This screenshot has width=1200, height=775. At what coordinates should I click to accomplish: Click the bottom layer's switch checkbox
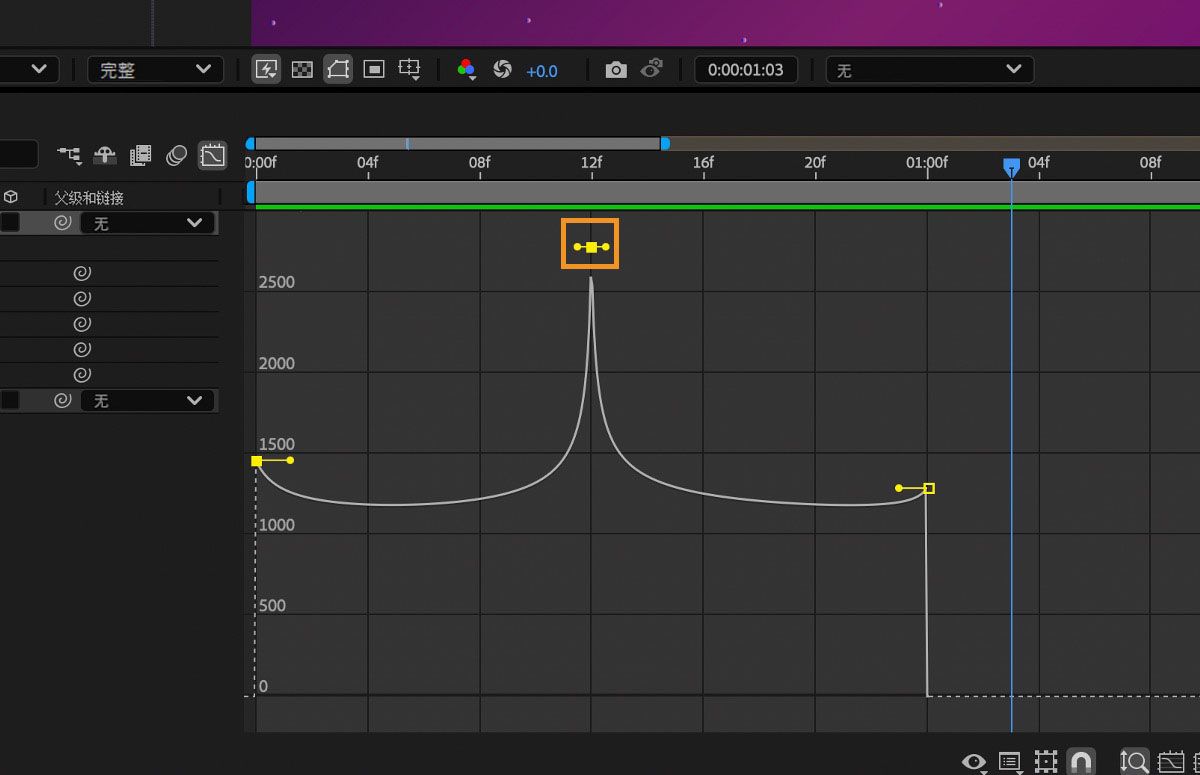click(x=10, y=400)
